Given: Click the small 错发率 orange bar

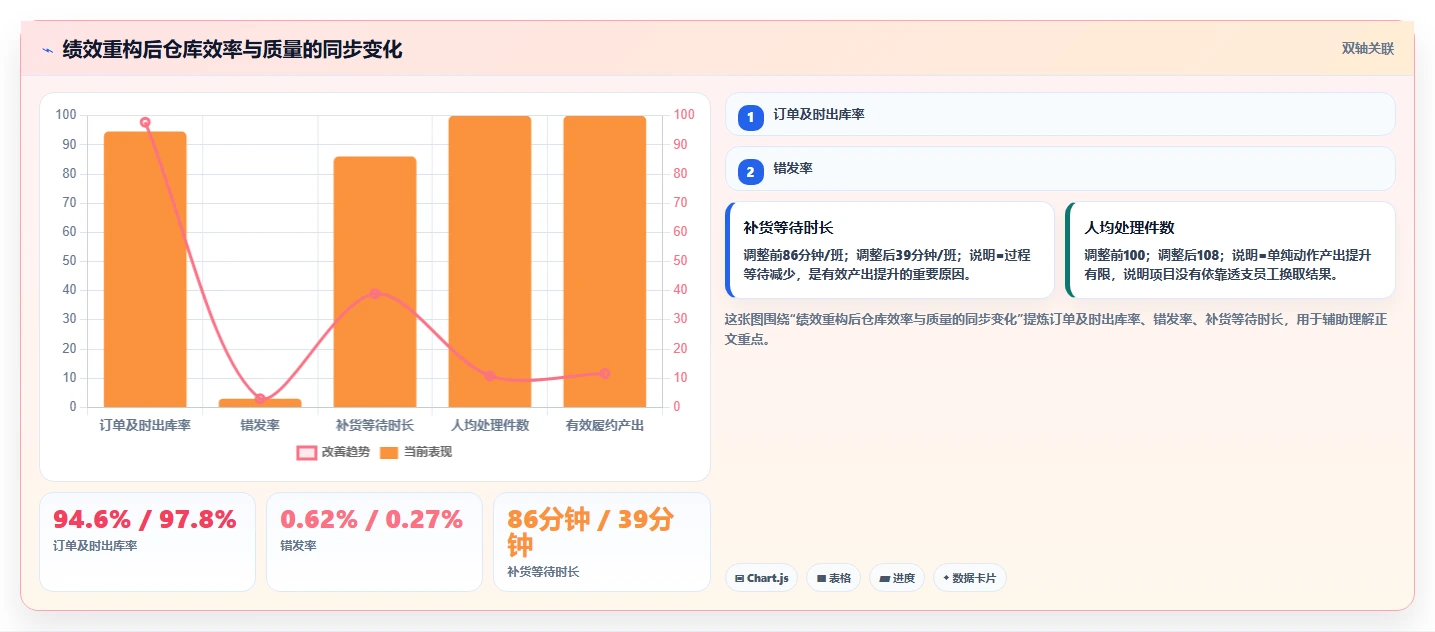Looking at the screenshot, I should (260, 403).
